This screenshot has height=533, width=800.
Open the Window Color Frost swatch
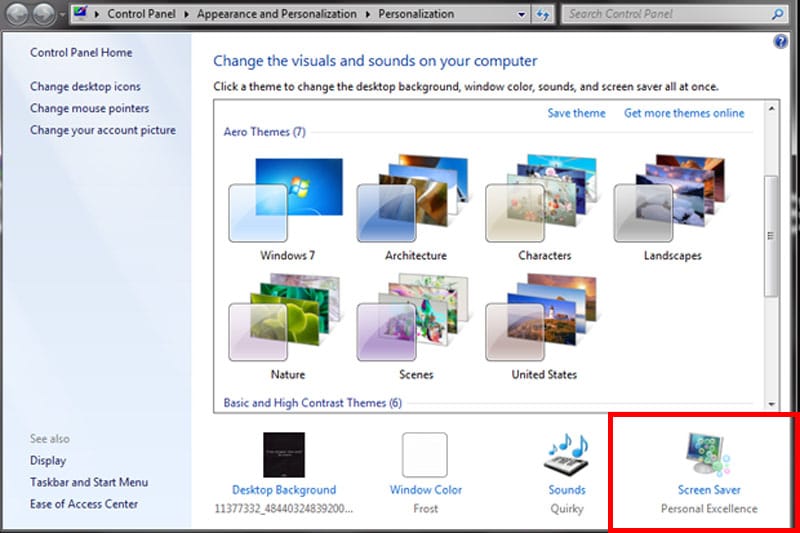point(424,454)
